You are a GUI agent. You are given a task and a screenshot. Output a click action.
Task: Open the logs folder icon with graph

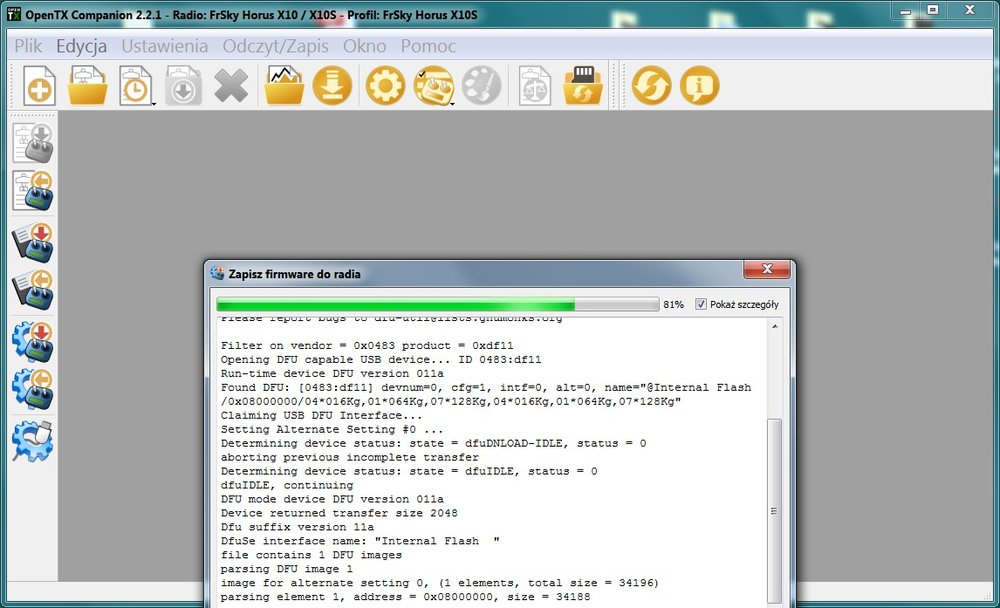pos(284,85)
